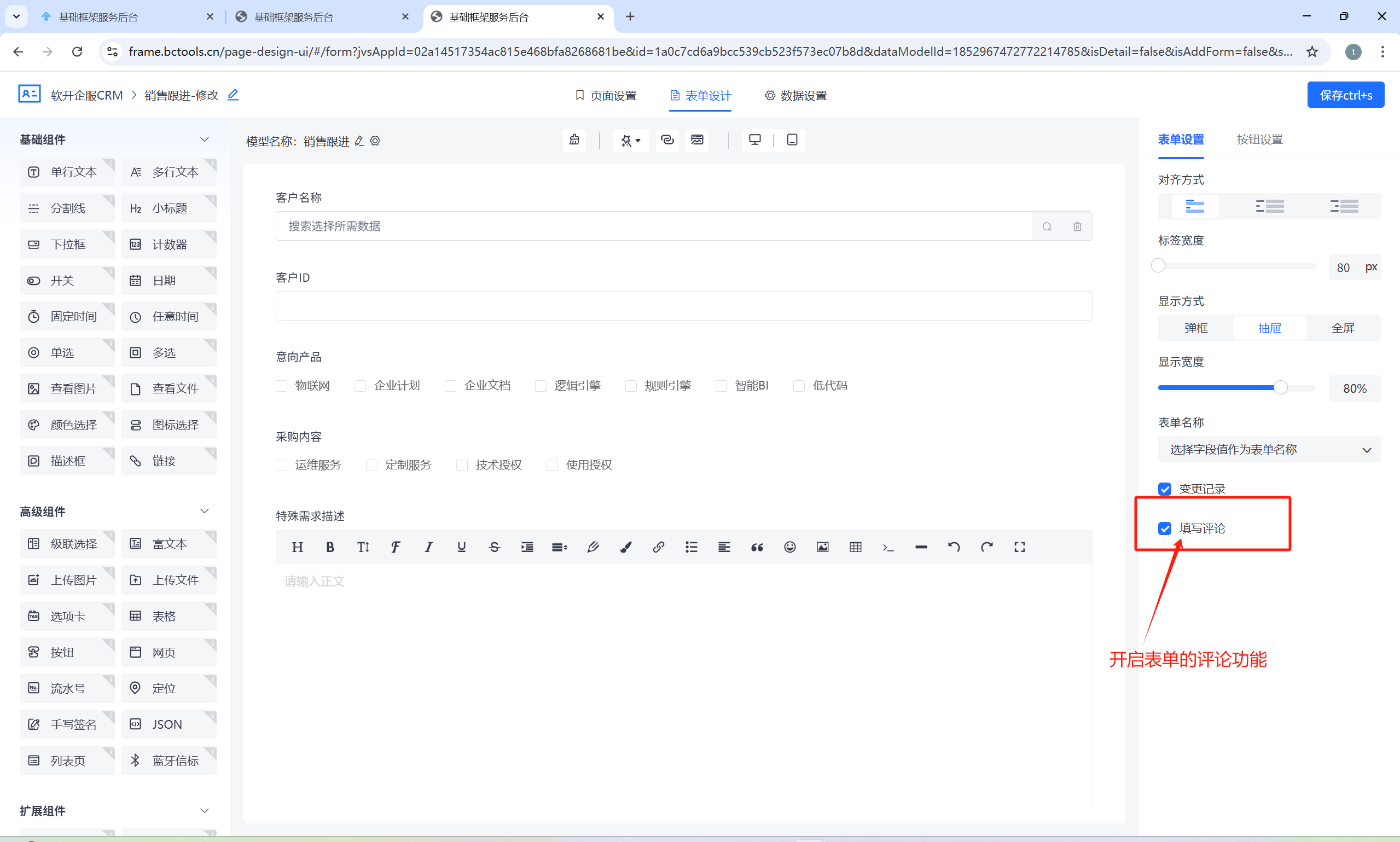The height and width of the screenshot is (842, 1400).
Task: Click the text color pen icon
Action: pos(594,547)
